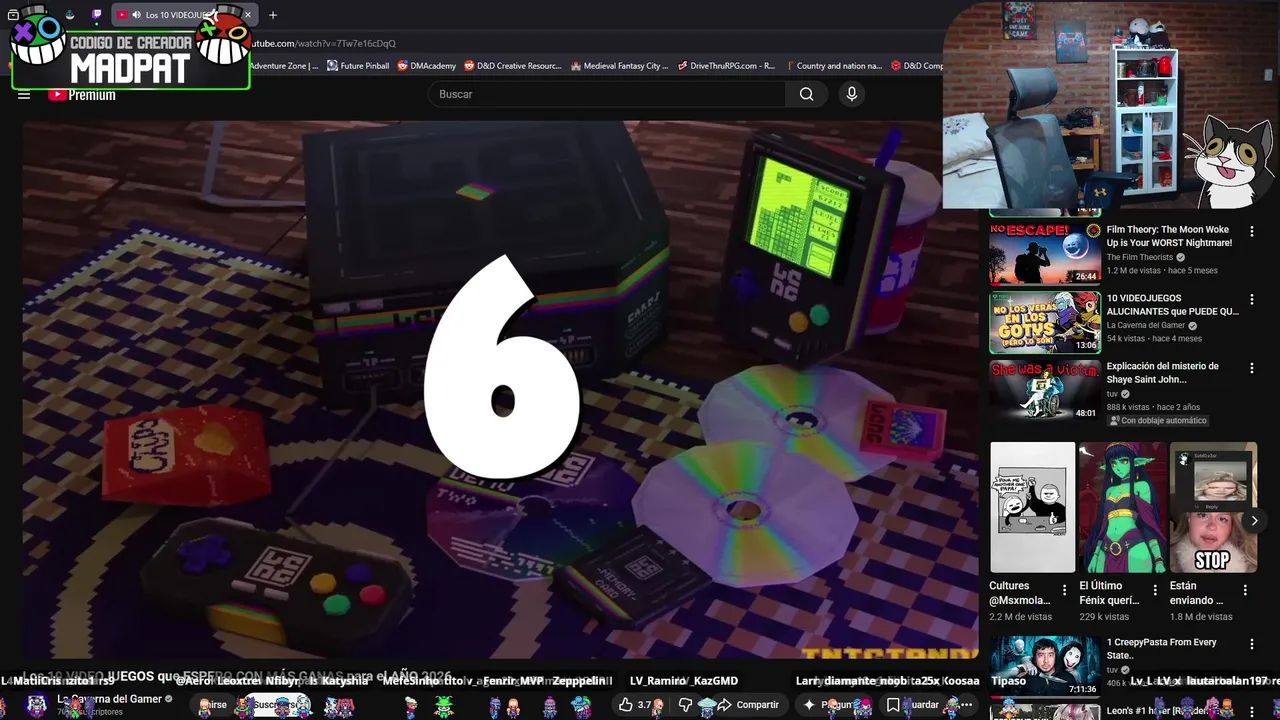Open 10 VIDEOJUEGOS ALUCINANTES video title
Viewport: 1280px width, 720px height.
pyautogui.click(x=1172, y=305)
